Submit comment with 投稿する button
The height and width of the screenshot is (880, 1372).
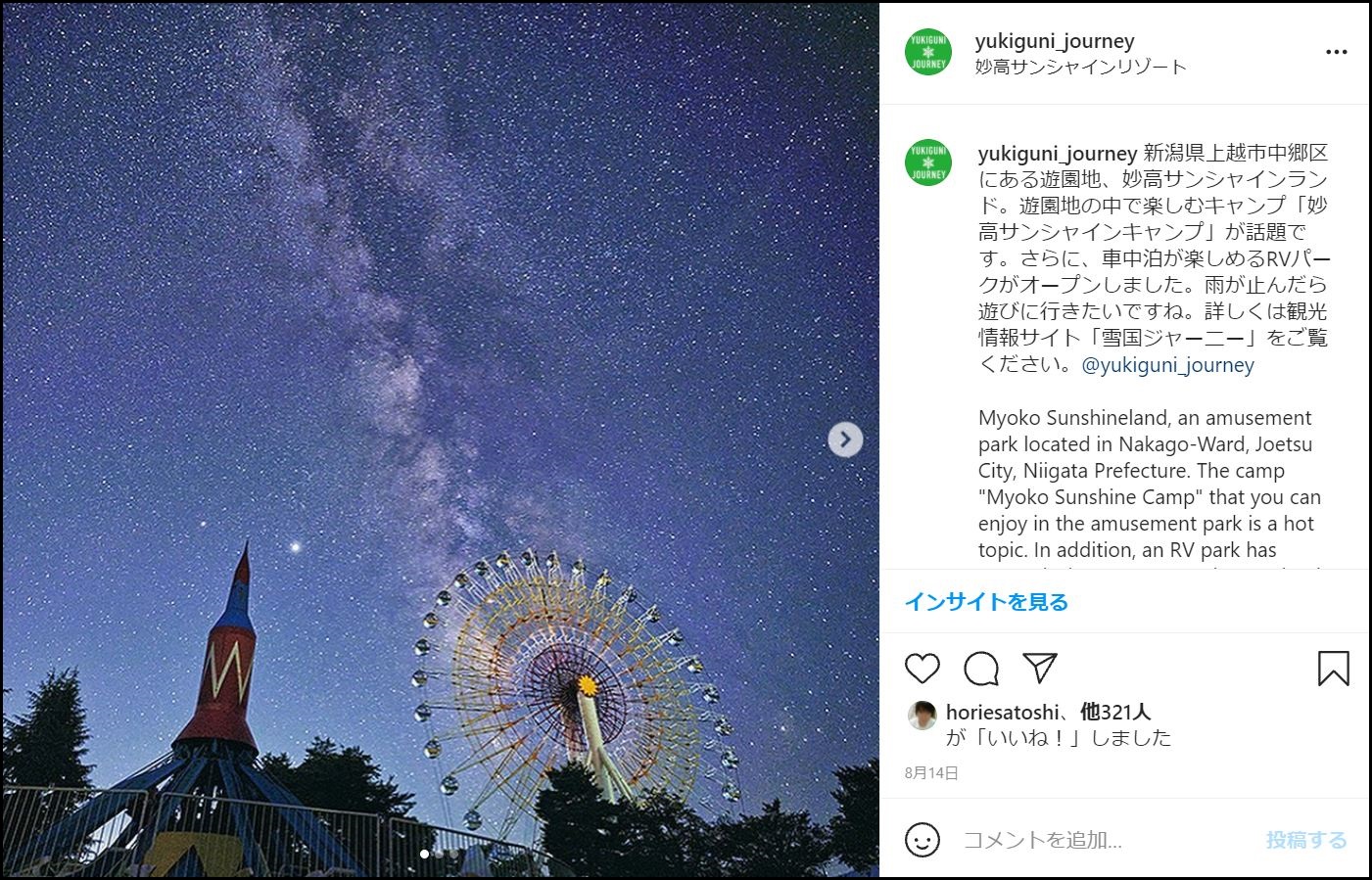click(1306, 840)
